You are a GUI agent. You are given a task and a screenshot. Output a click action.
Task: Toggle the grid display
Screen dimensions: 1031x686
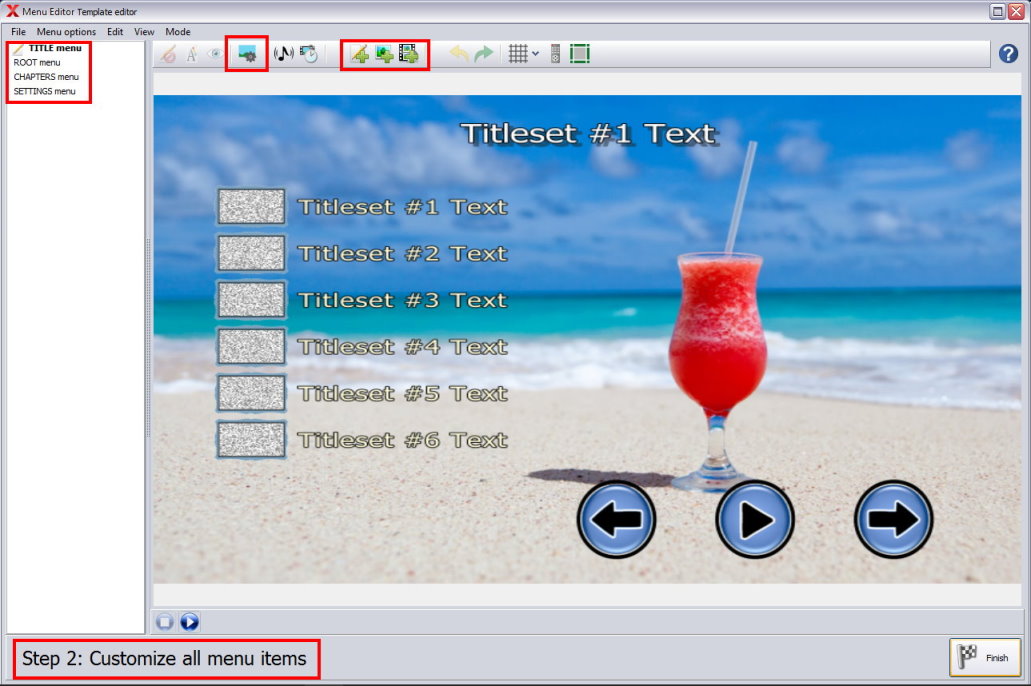(x=518, y=54)
